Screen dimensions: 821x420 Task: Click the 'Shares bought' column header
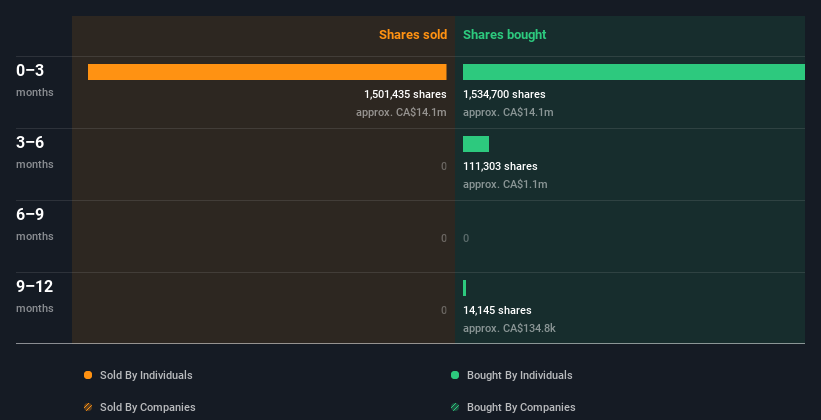tap(504, 35)
